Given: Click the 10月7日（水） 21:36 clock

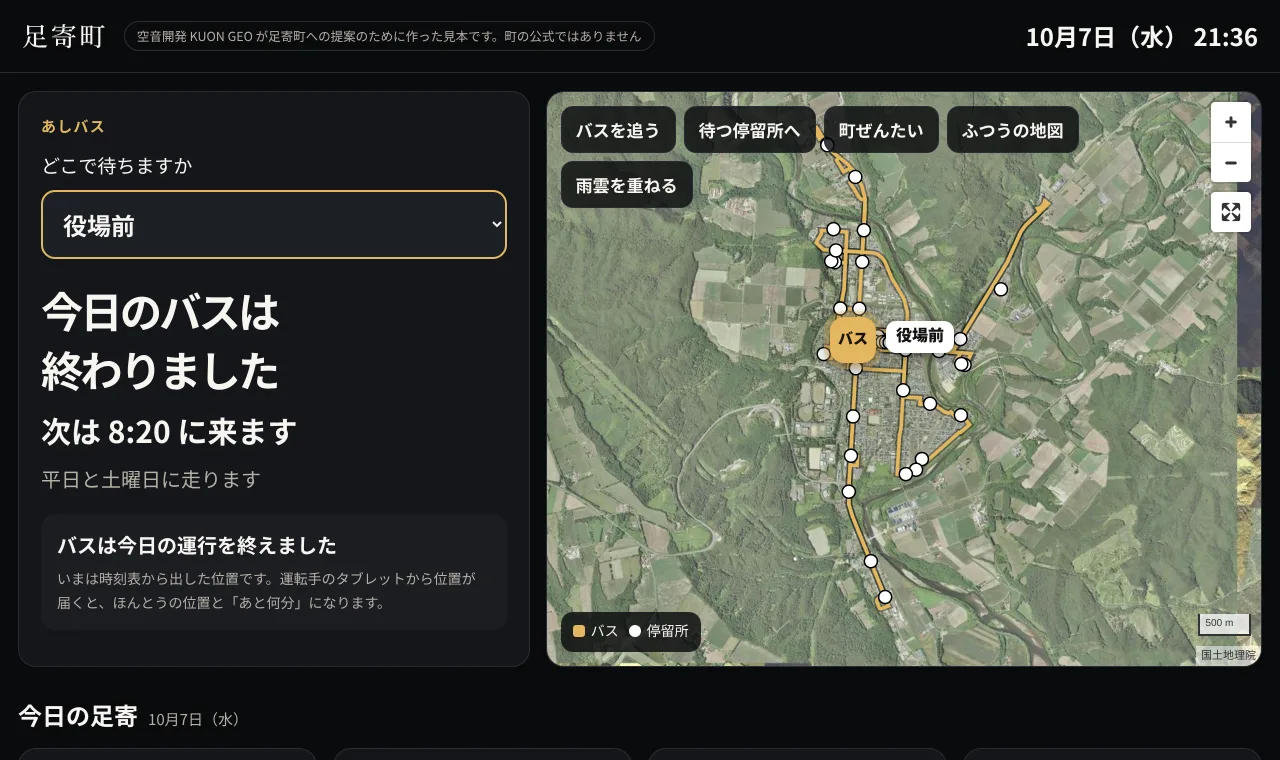Looking at the screenshot, I should [x=1142, y=37].
